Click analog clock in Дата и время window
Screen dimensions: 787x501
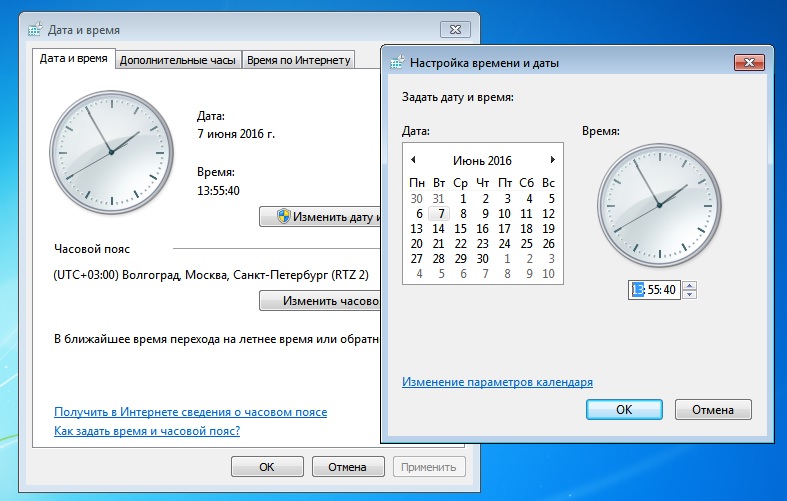(111, 152)
